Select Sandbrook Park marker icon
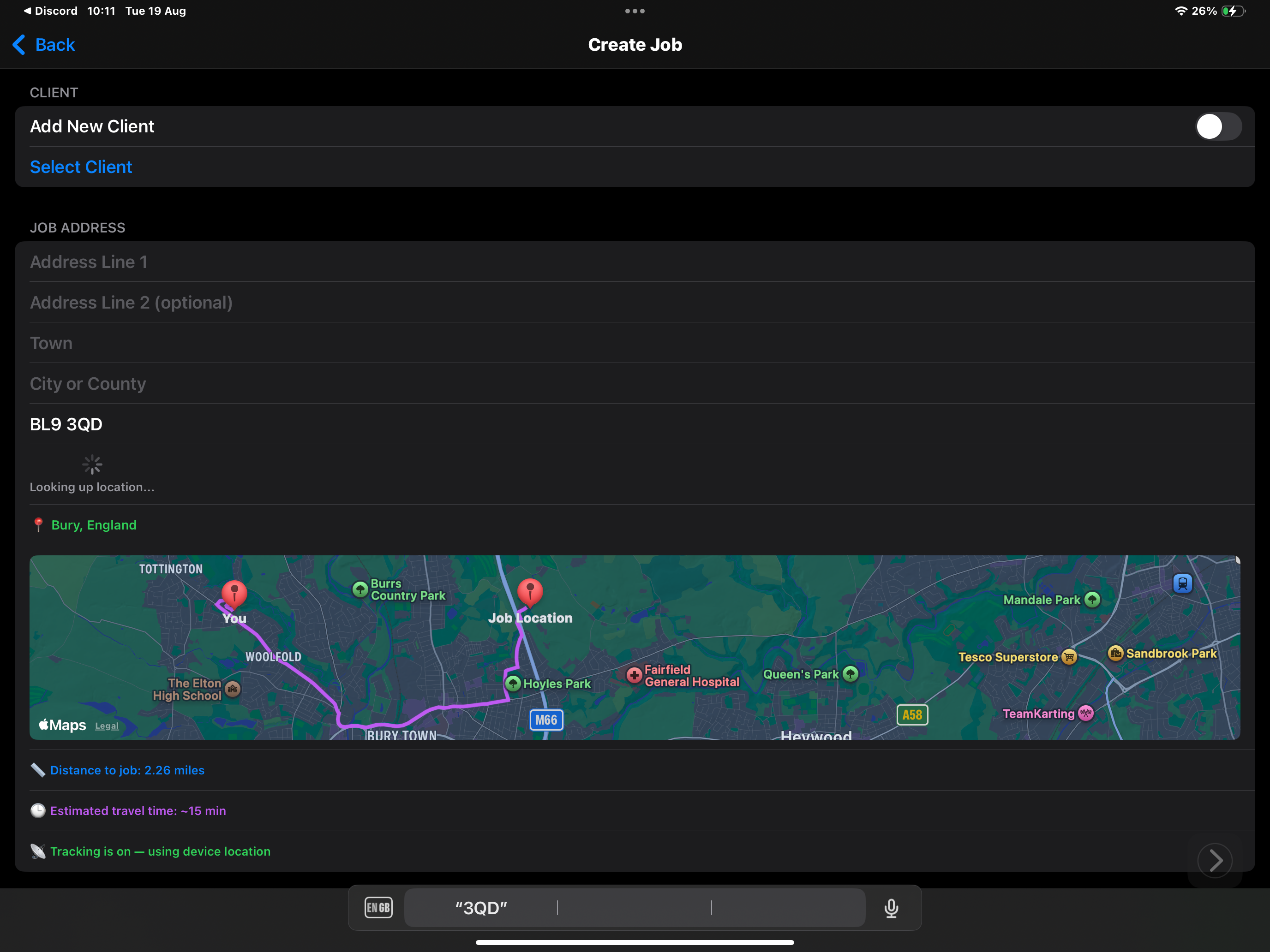1270x952 pixels. tap(1115, 653)
